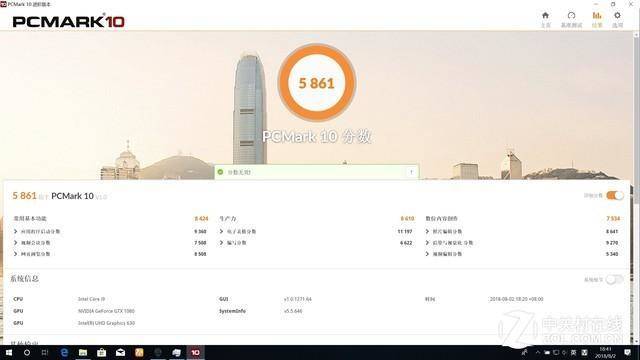
Task: Expand the Rendering and Visualization score row
Action: click(522, 243)
